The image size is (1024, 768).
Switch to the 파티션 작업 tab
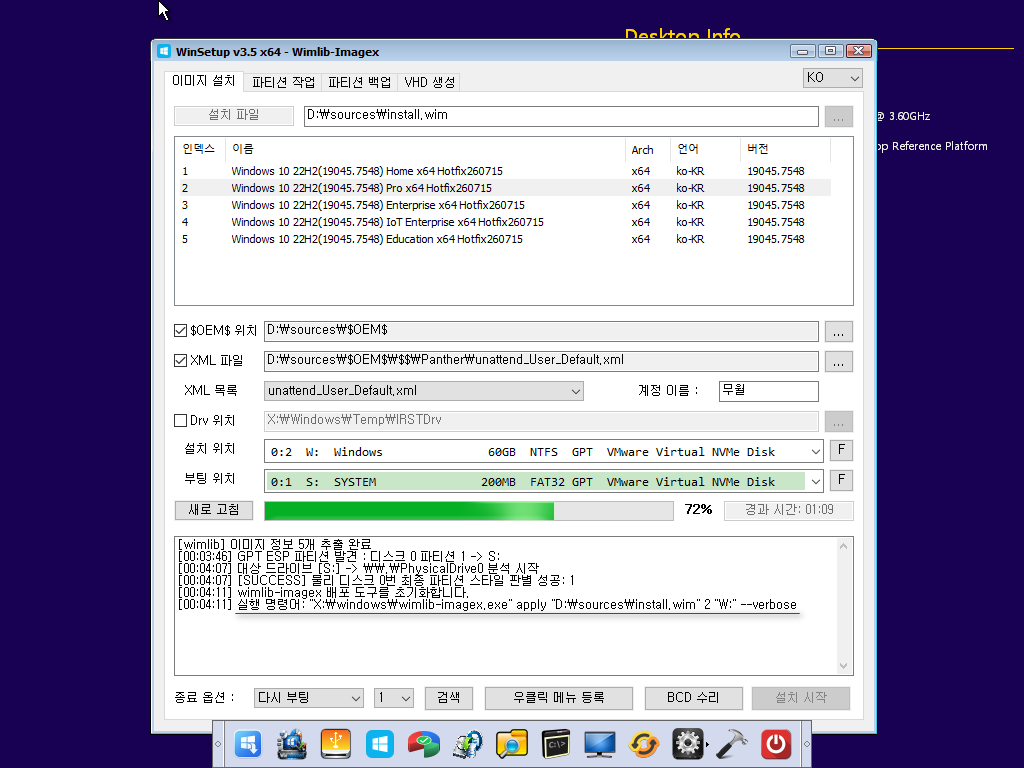(x=283, y=82)
